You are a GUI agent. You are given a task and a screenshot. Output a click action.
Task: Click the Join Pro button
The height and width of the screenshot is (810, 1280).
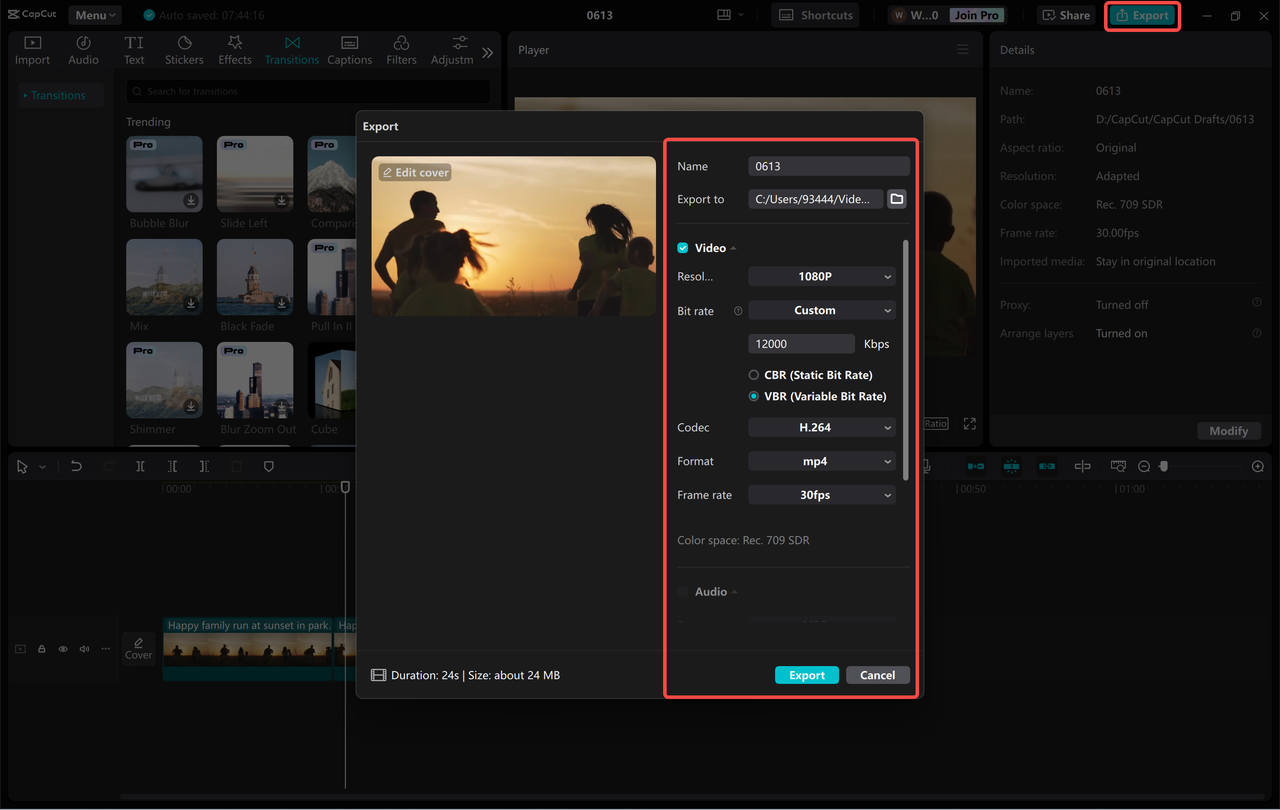coord(977,15)
